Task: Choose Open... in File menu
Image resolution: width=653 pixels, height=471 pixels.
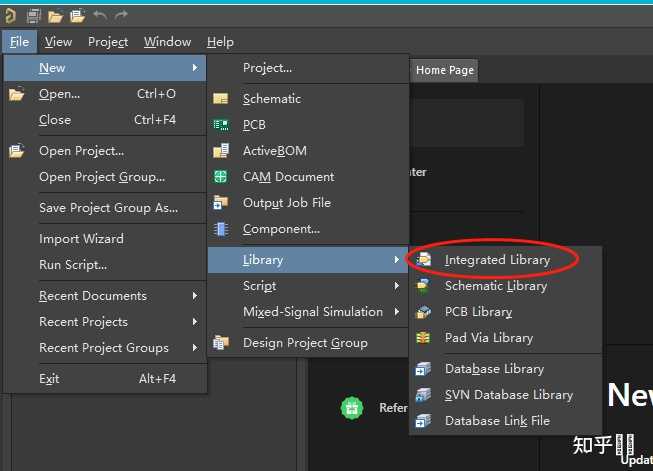Action: 105,94
